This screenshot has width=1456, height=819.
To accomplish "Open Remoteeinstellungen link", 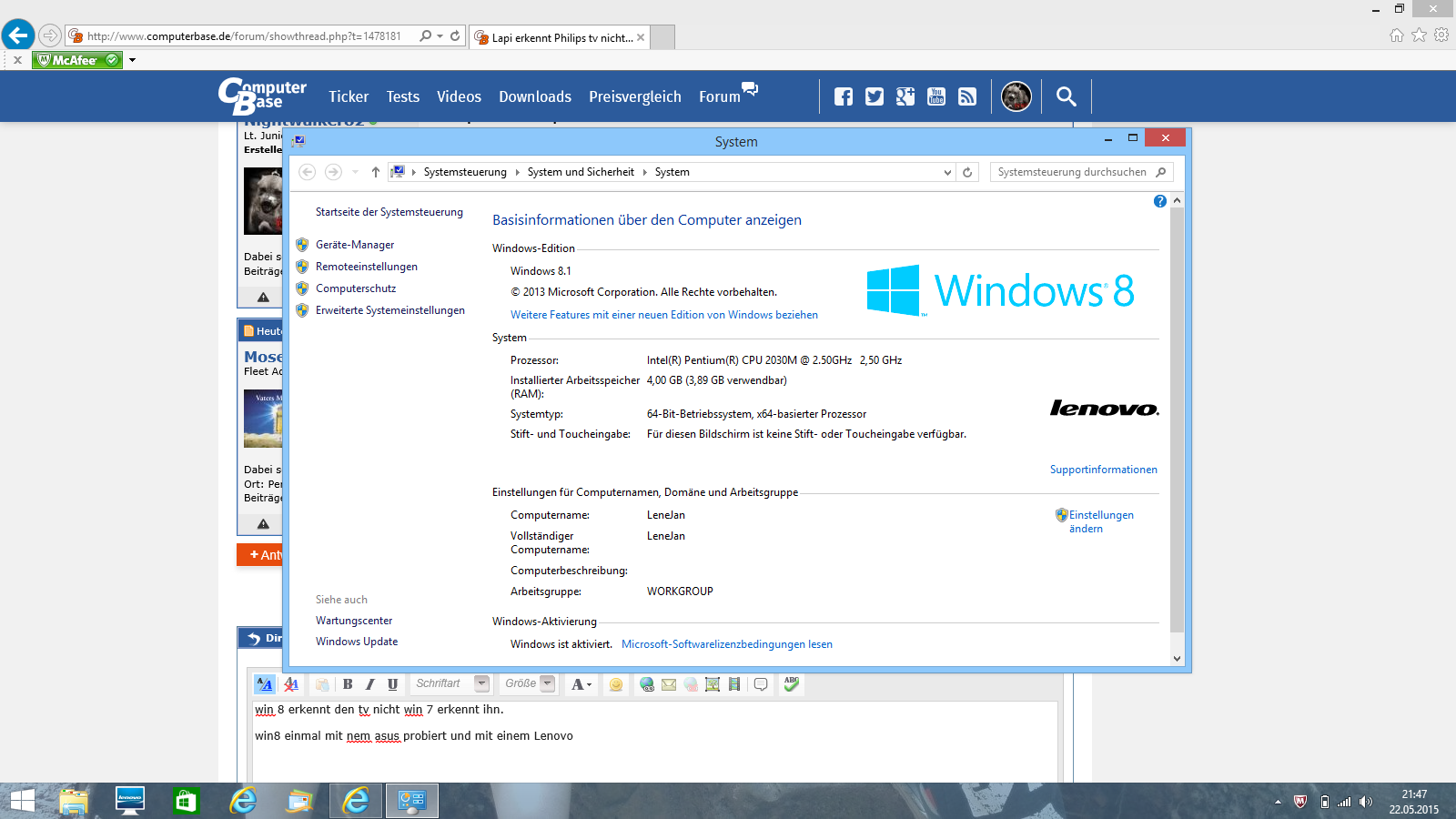I will [x=367, y=267].
